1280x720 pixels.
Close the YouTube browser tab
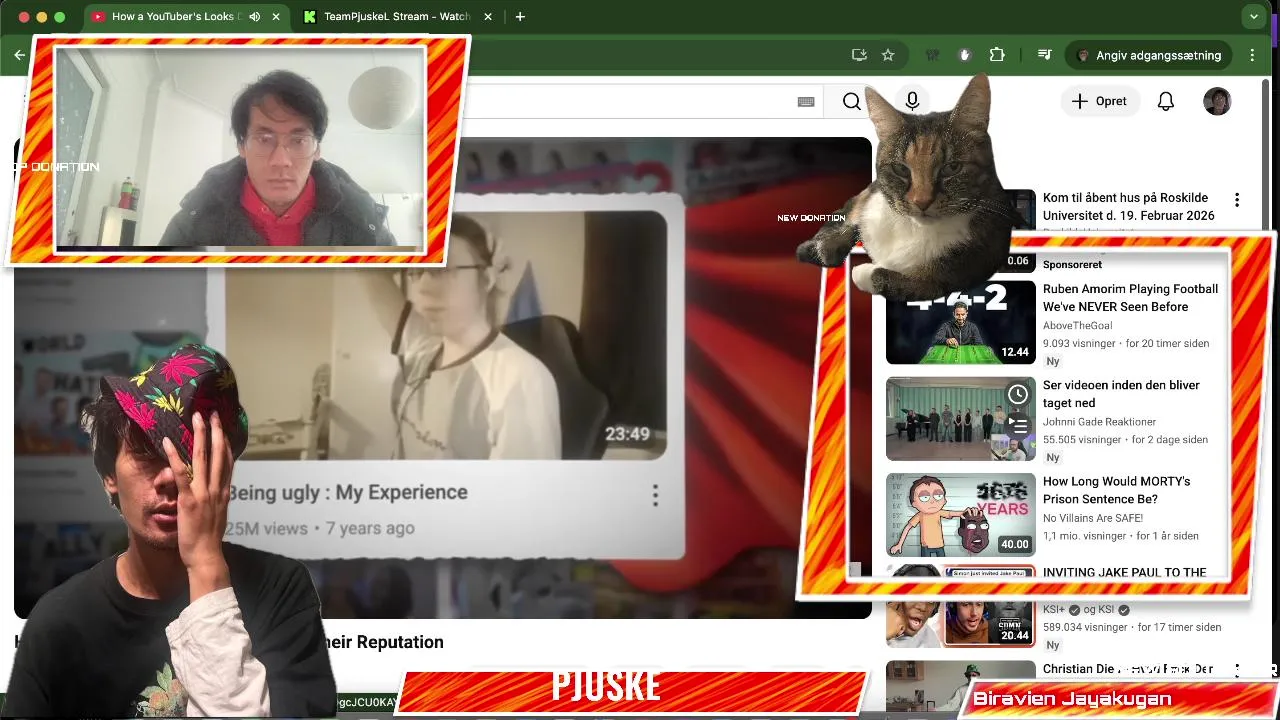pos(276,17)
